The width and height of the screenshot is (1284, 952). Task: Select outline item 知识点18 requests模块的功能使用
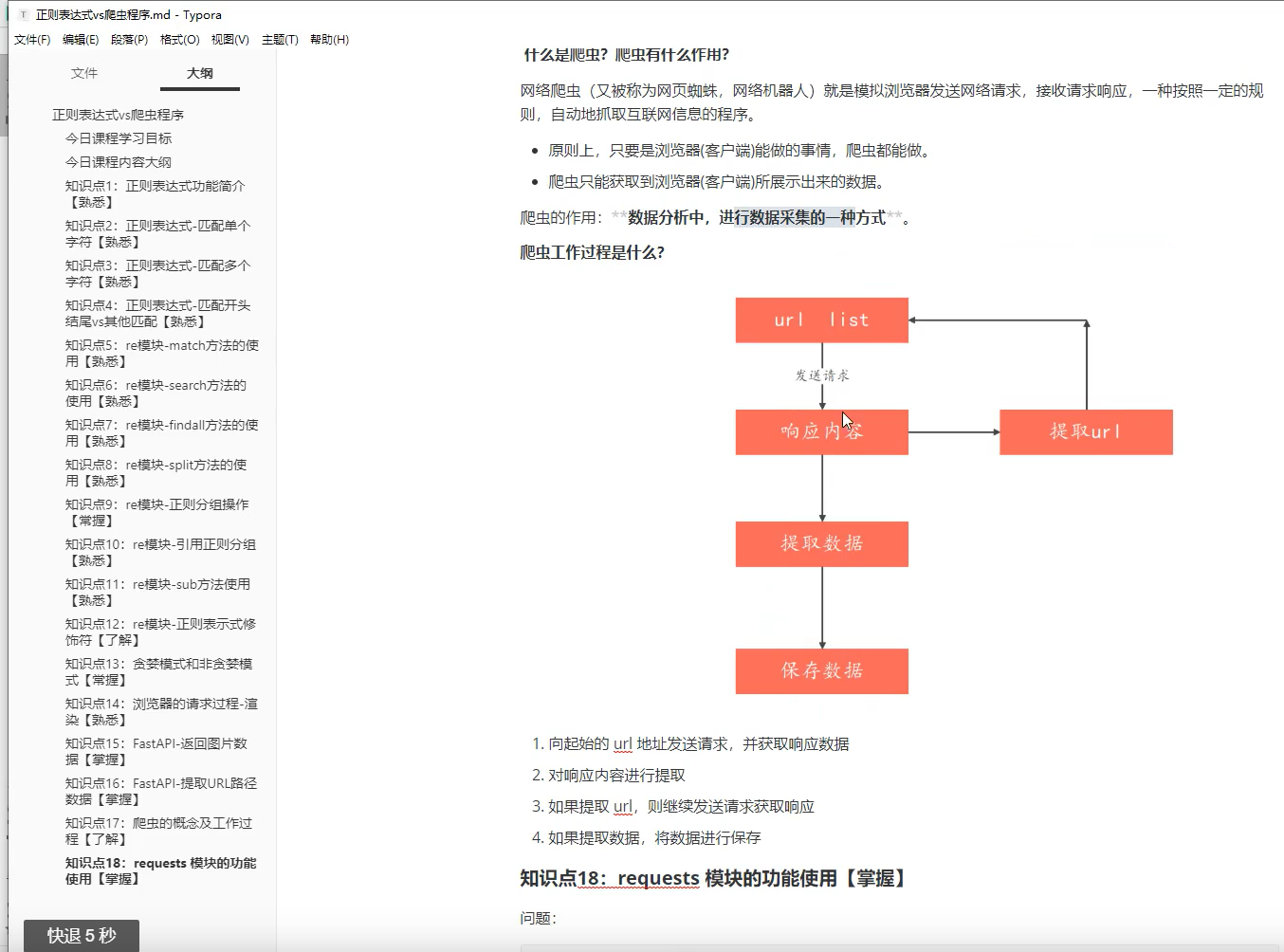click(160, 870)
